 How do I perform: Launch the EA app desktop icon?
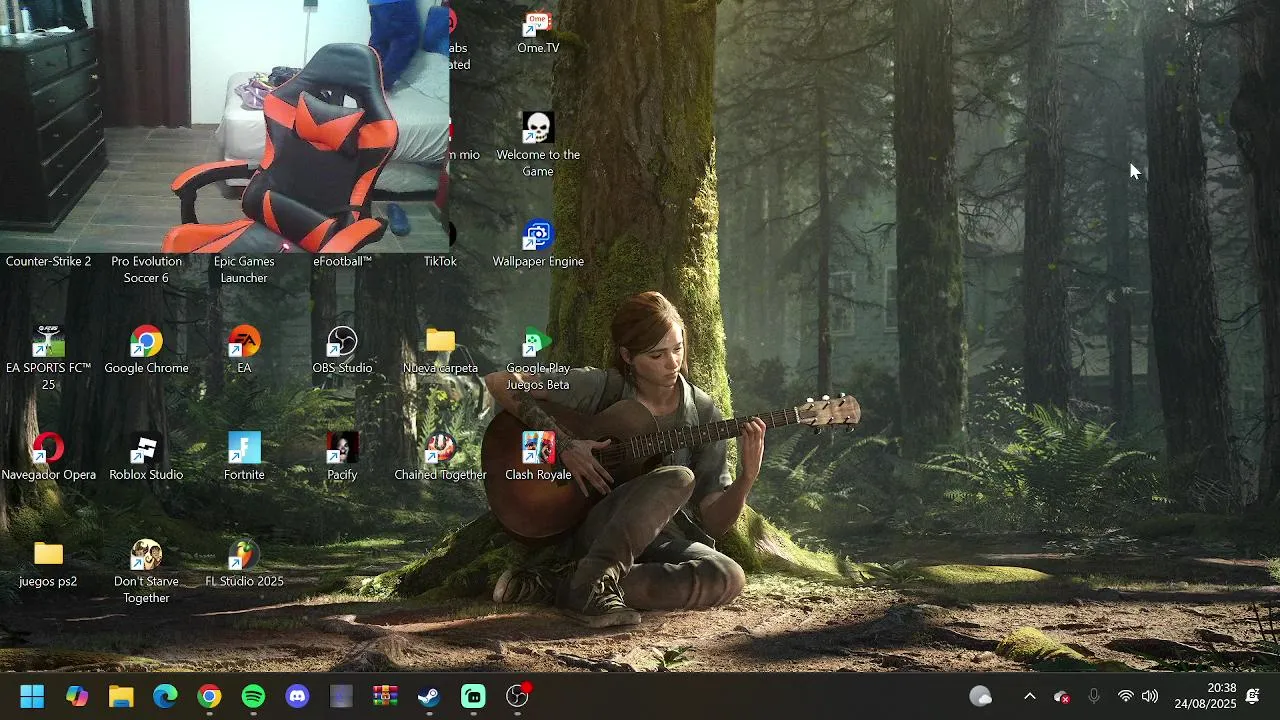coord(244,351)
